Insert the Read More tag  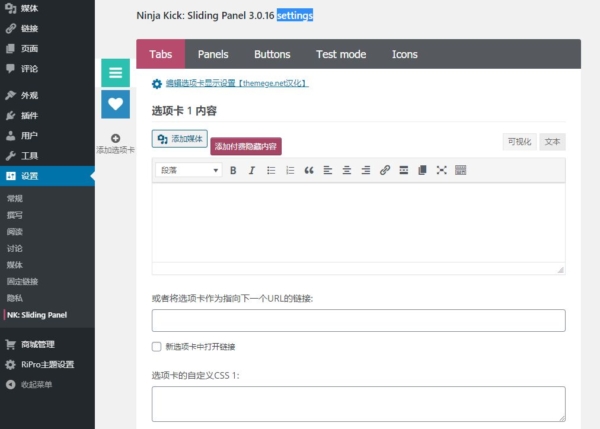(x=404, y=170)
